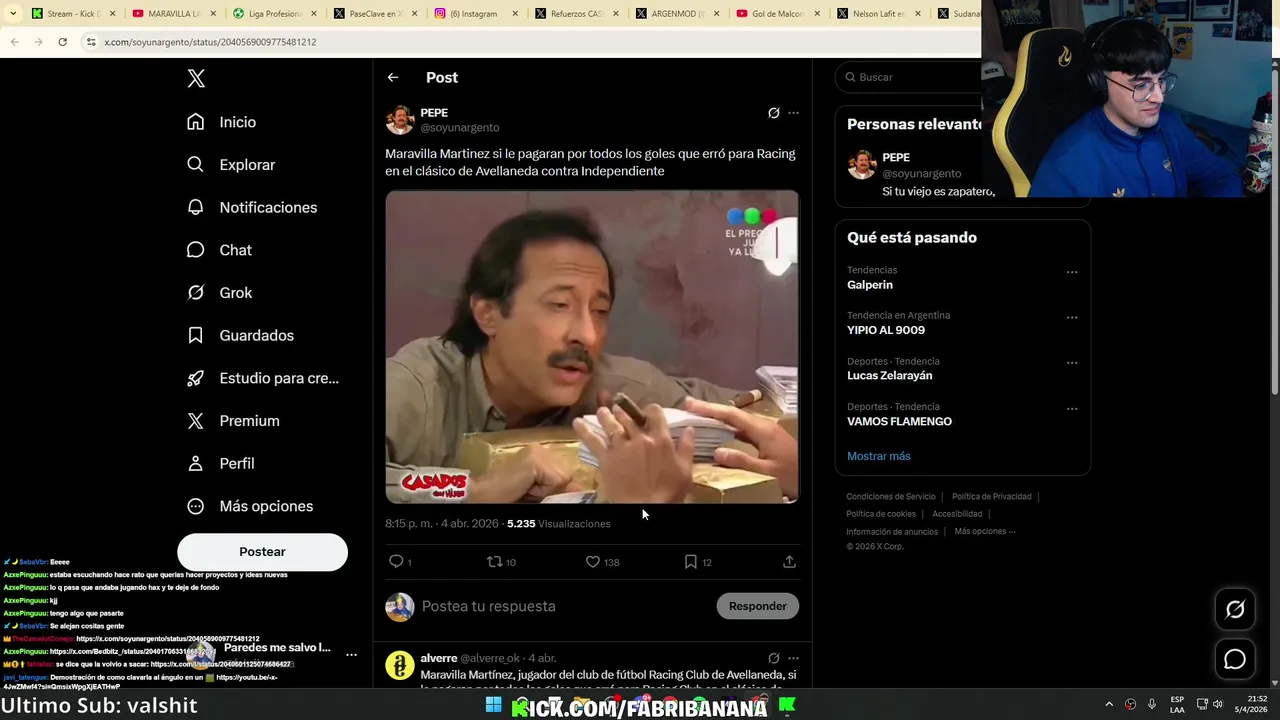1280x720 pixels.
Task: Open the VAMOS FLAMENGO trend
Action: [x=899, y=422]
